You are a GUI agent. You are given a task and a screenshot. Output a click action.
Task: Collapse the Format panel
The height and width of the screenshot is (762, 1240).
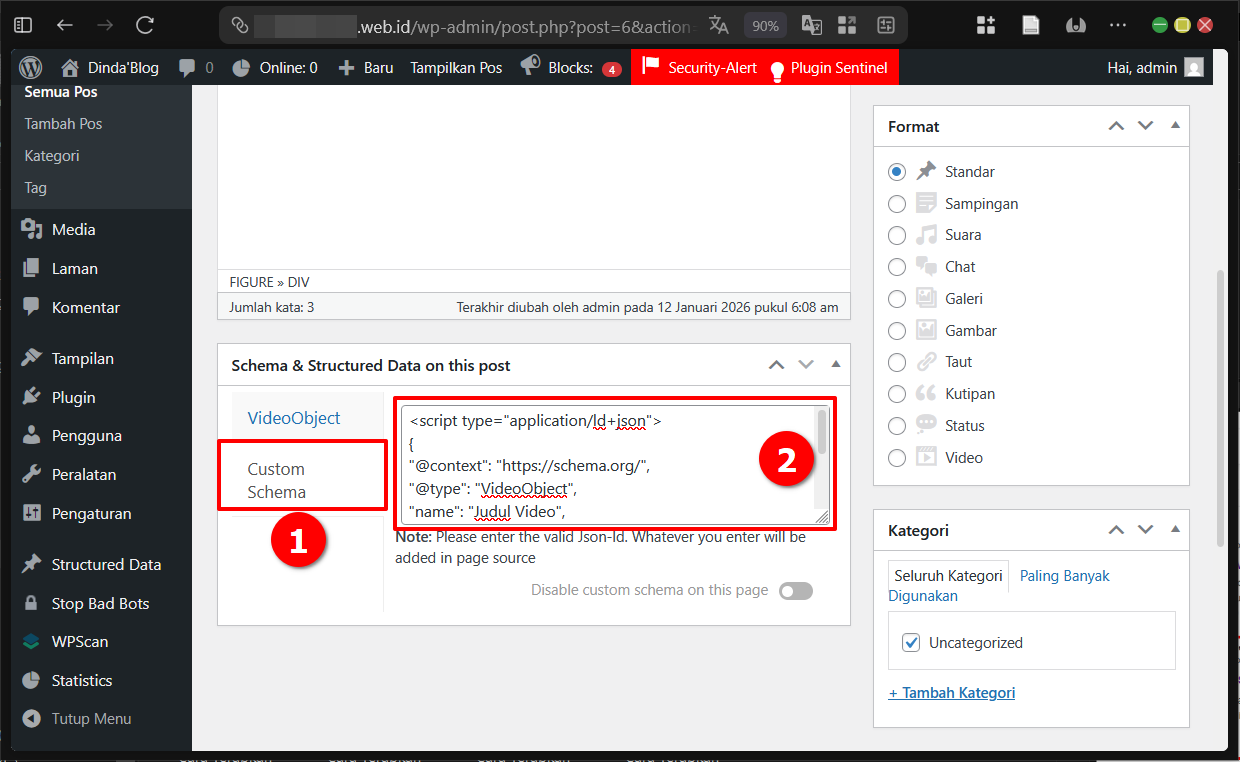(x=1175, y=125)
